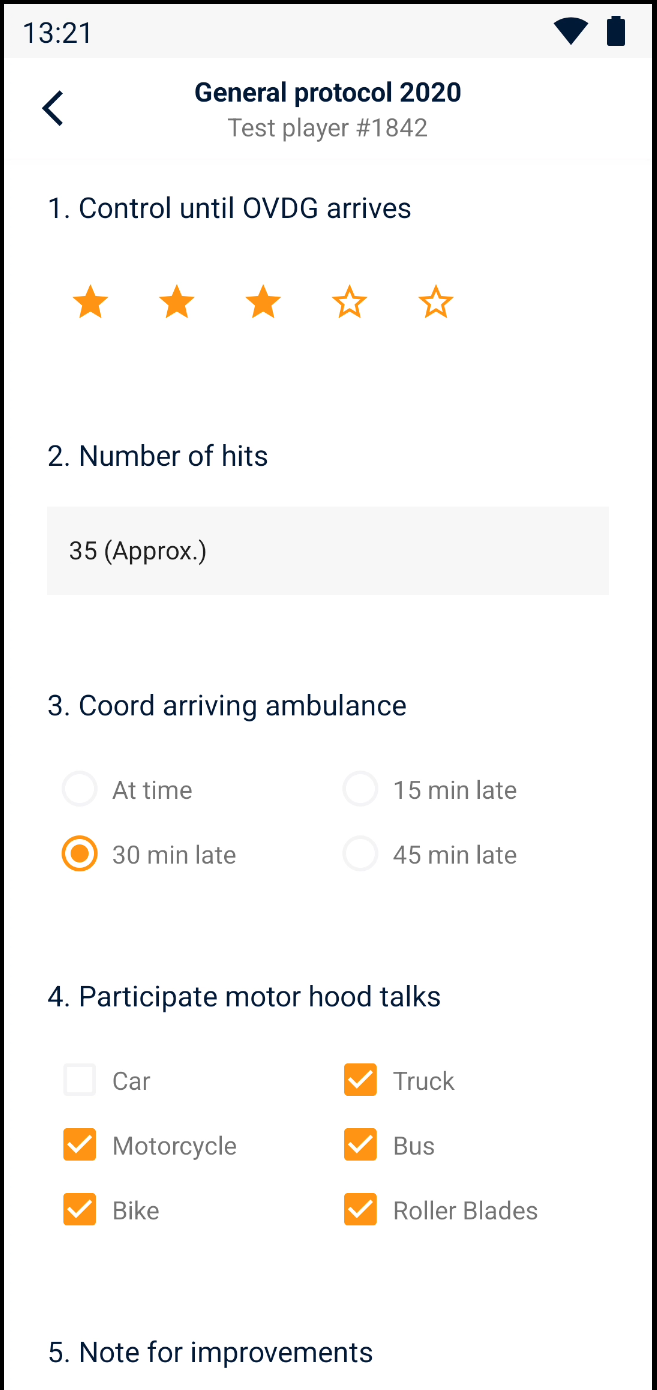Uncheck the Bike checkbox
Screen dimensions: 657x1390
pos(80,1211)
